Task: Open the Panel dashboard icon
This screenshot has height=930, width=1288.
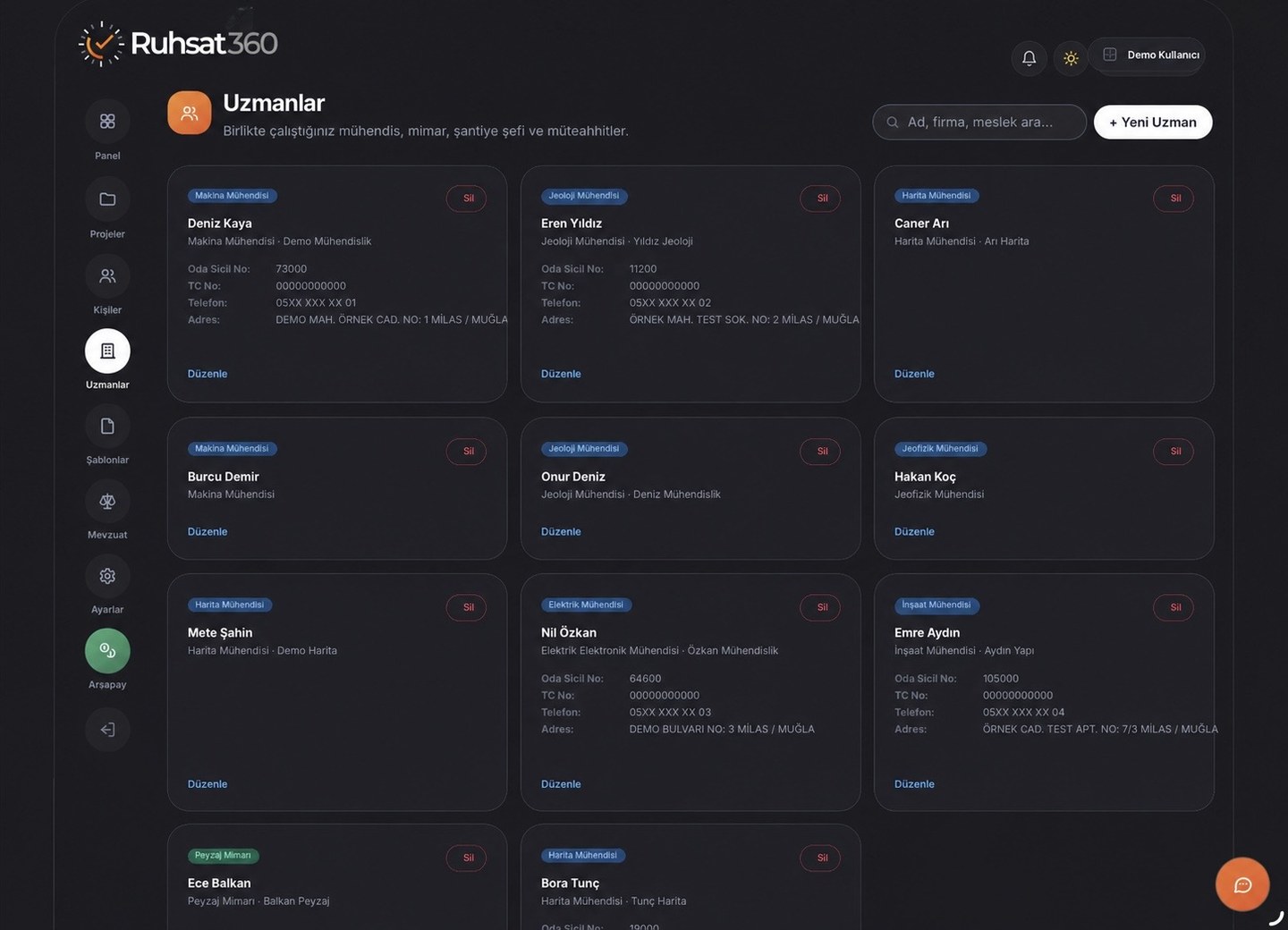Action: coord(107,122)
